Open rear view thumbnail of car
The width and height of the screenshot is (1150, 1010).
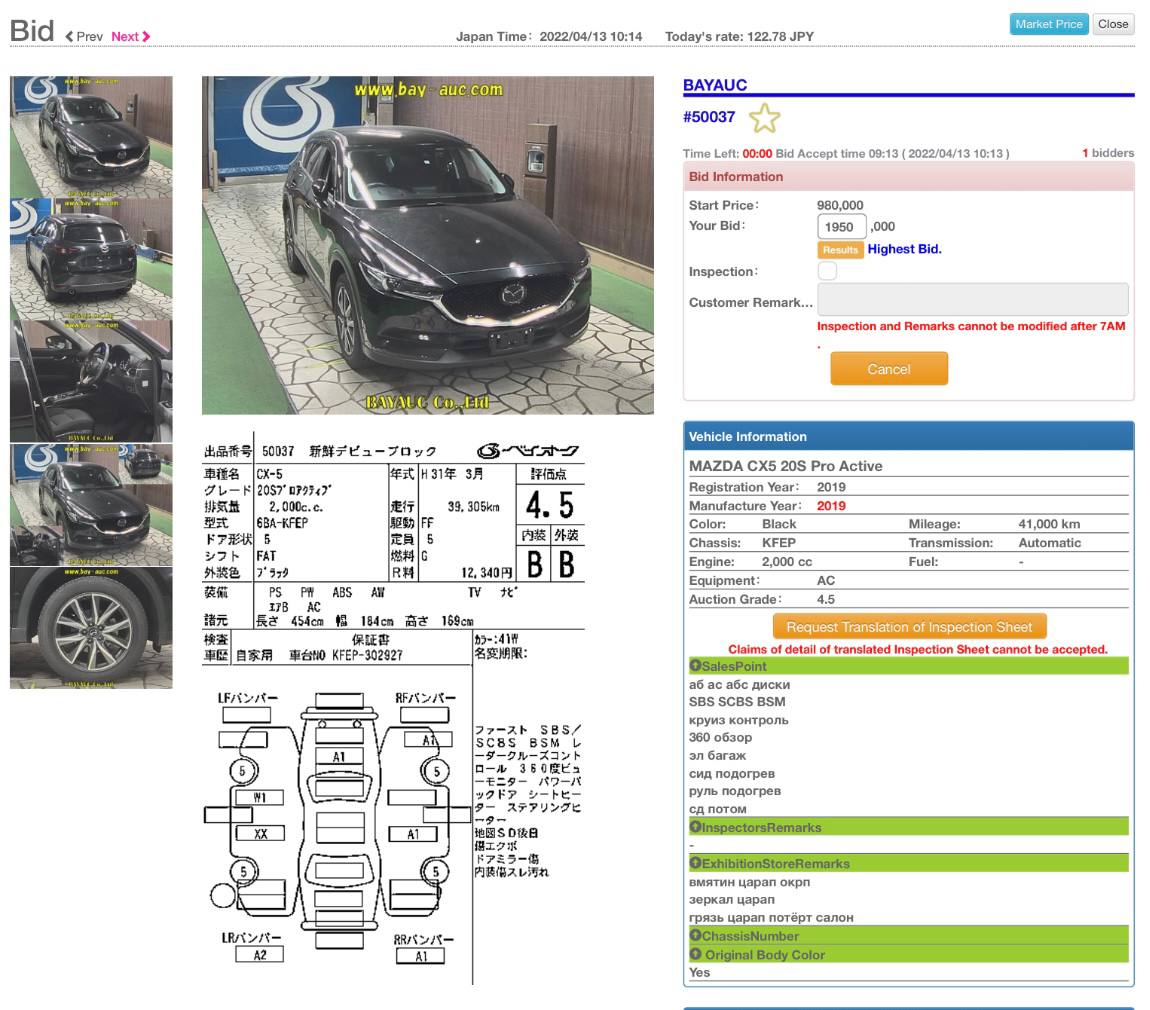pyautogui.click(x=91, y=259)
